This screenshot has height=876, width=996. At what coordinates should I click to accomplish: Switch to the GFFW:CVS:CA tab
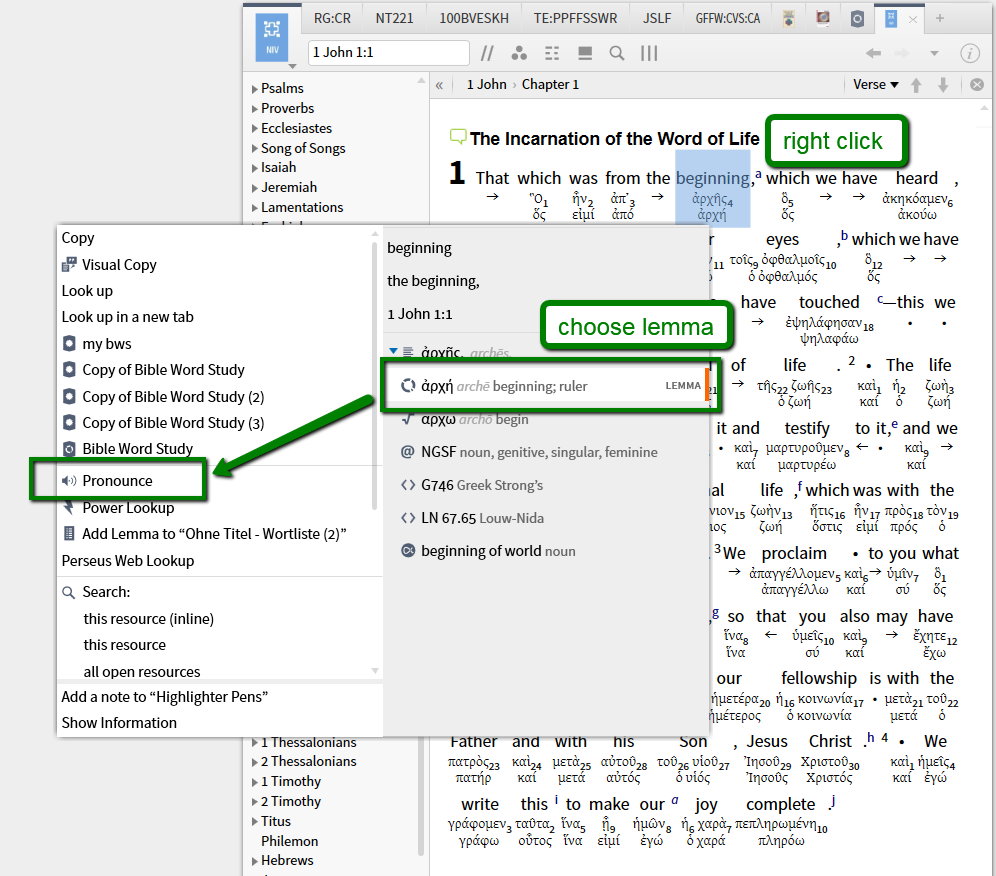pyautogui.click(x=728, y=18)
